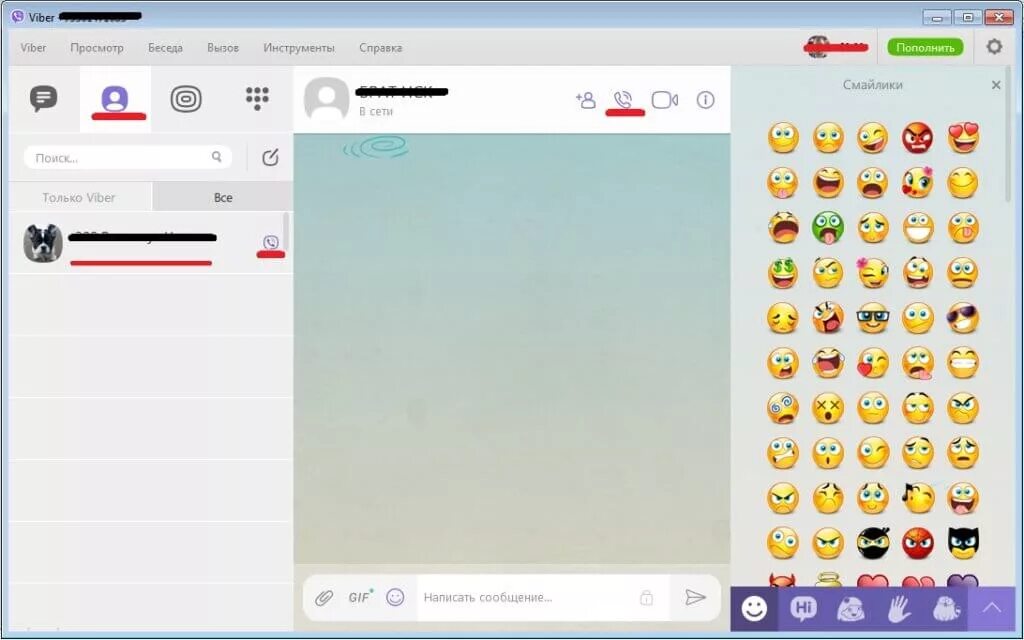Open the Viber menu
This screenshot has height=640, width=1024.
[x=33, y=48]
